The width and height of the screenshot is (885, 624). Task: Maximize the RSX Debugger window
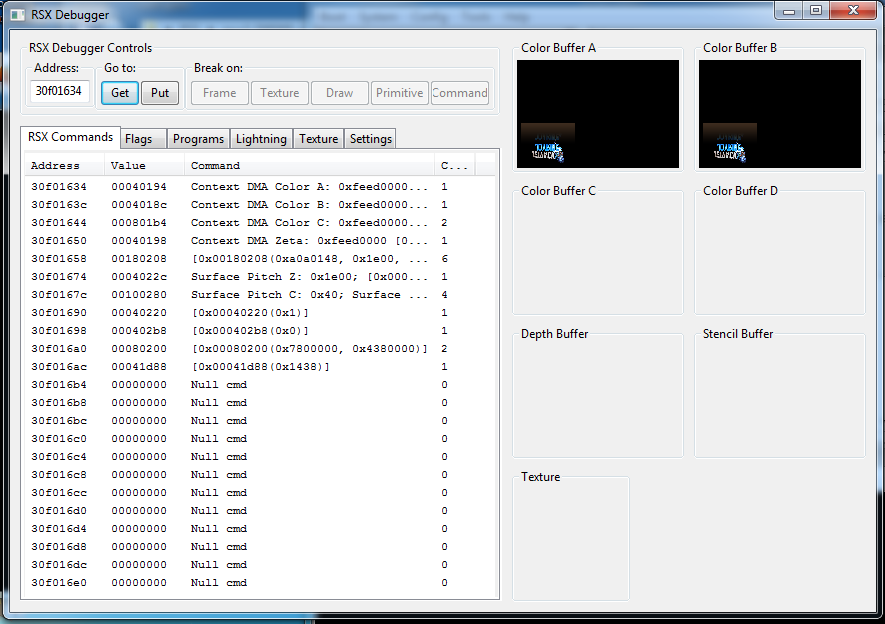click(816, 11)
